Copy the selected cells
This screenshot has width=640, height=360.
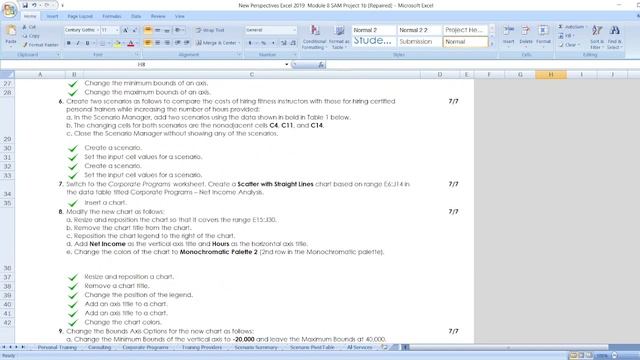[31, 36]
